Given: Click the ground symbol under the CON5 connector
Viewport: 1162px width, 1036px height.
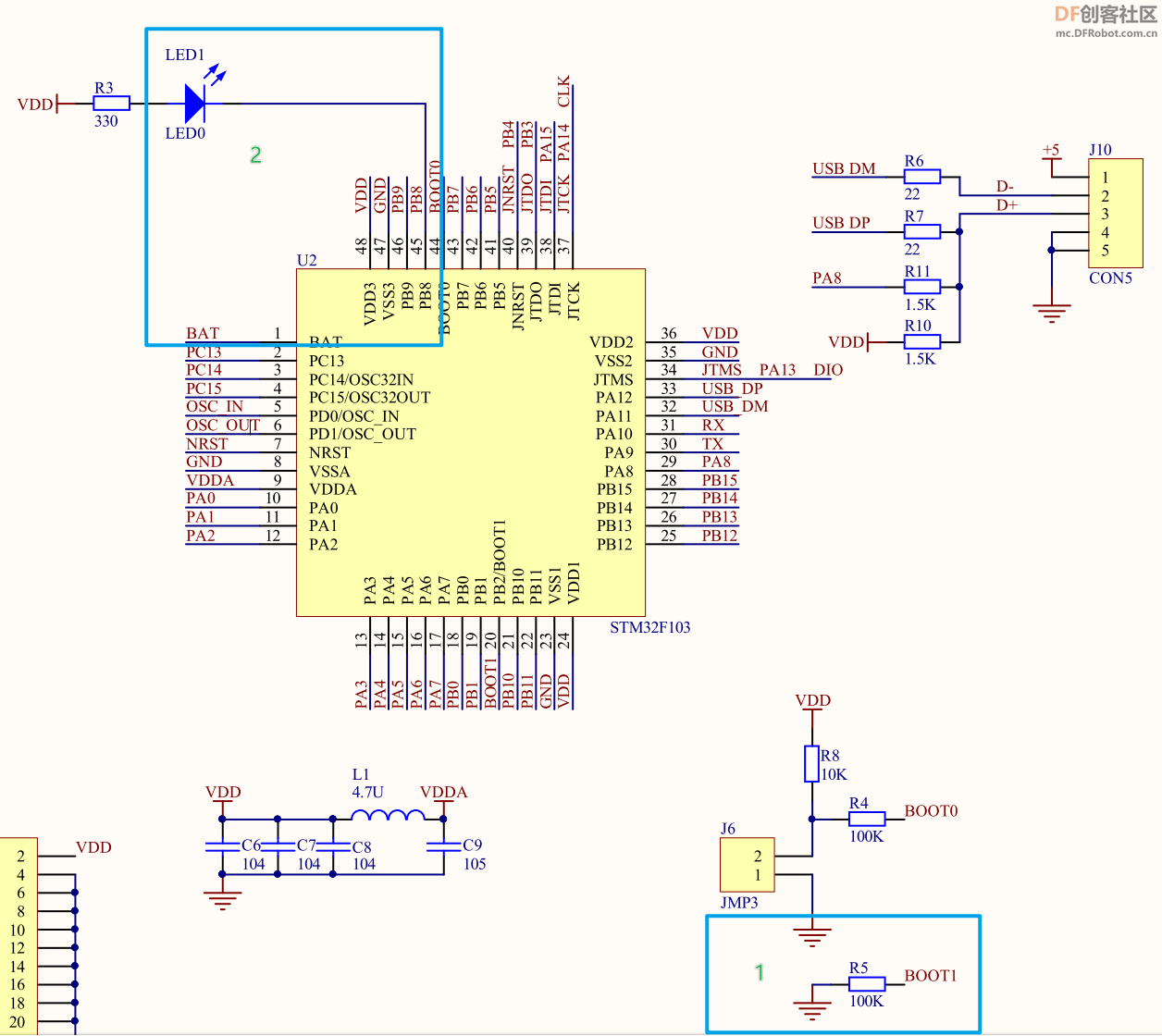Looking at the screenshot, I should click(1051, 313).
